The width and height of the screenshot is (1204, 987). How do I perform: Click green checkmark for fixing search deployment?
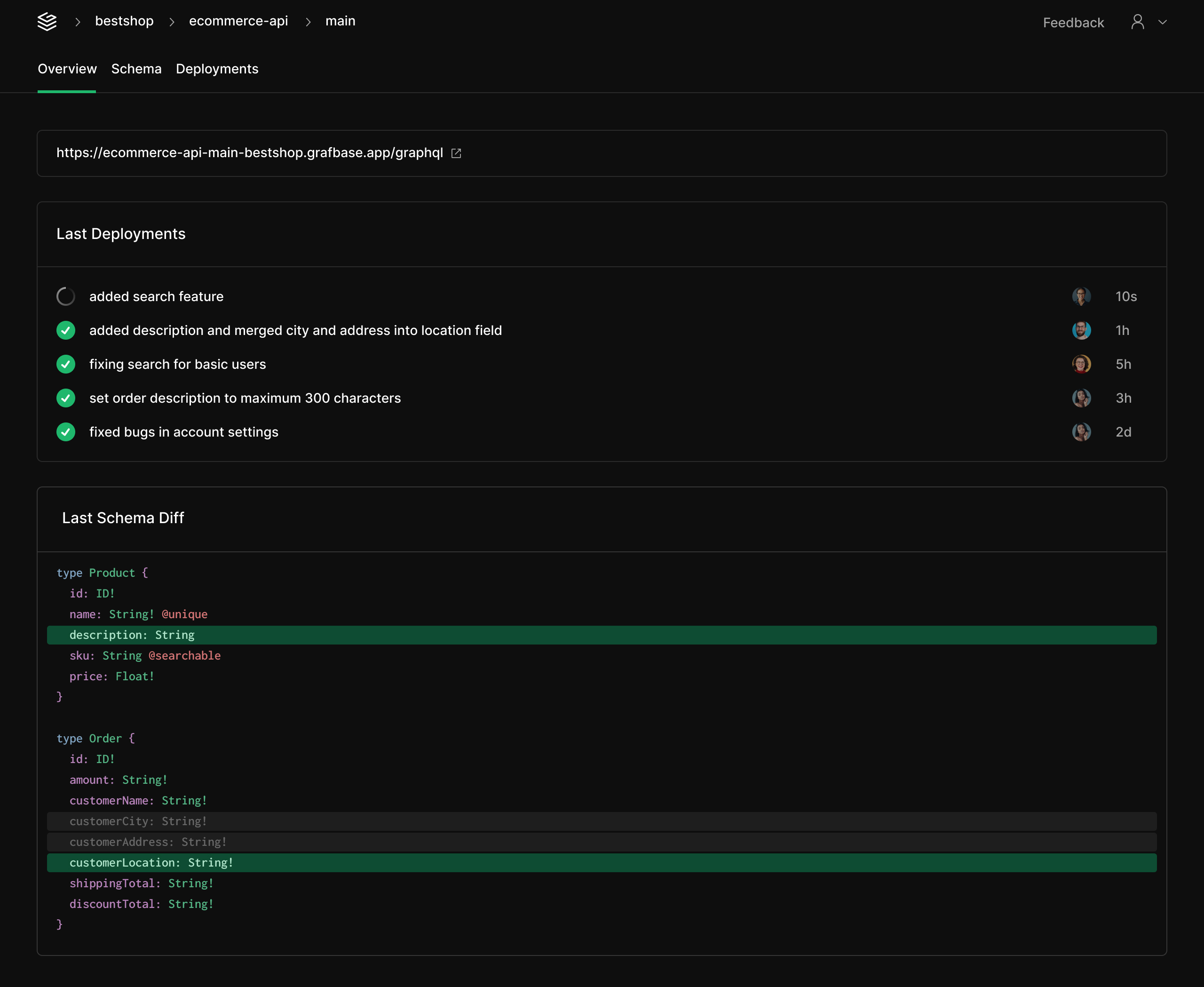point(66,365)
